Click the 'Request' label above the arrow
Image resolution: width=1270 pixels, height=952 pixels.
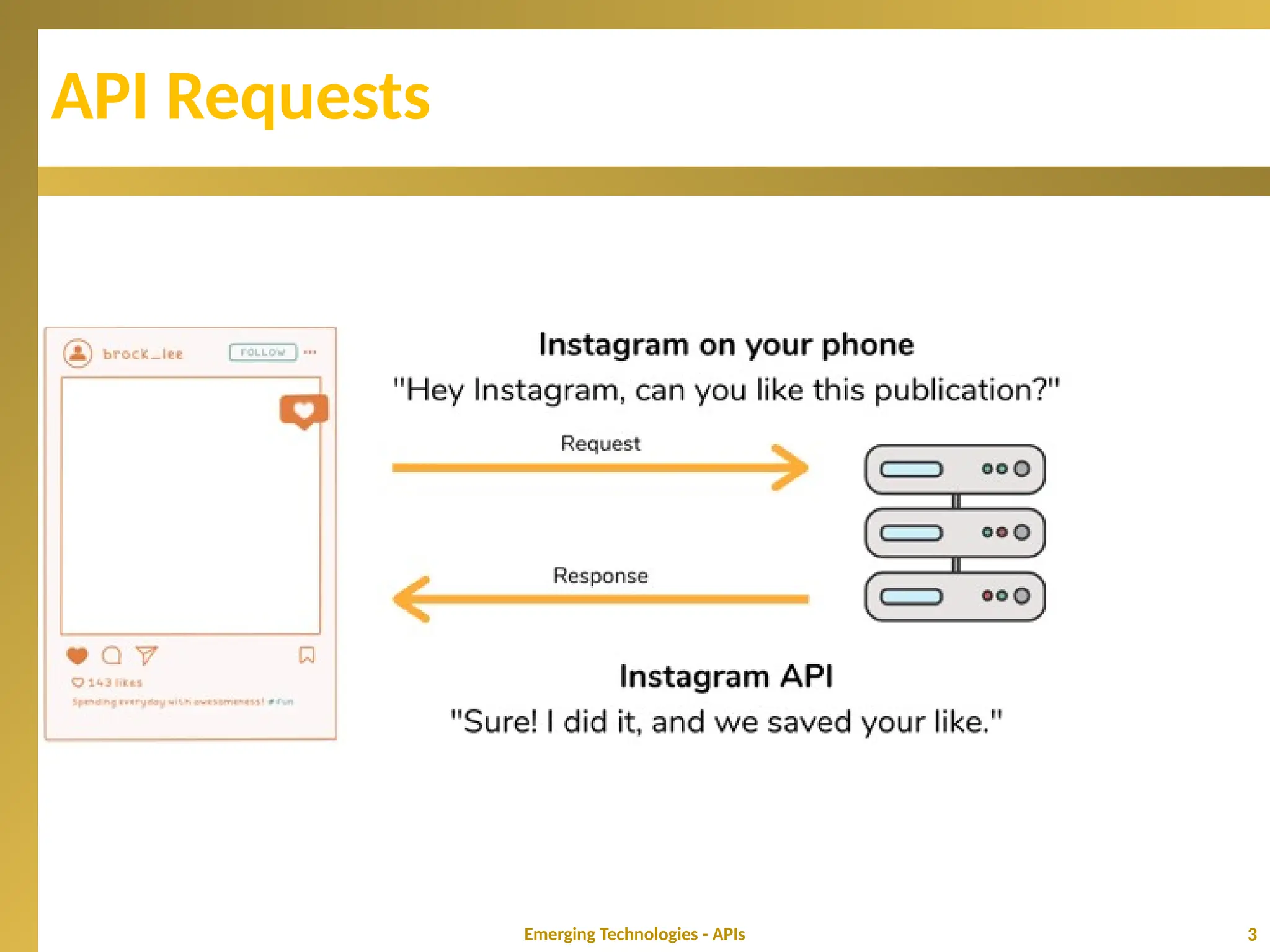click(x=600, y=444)
